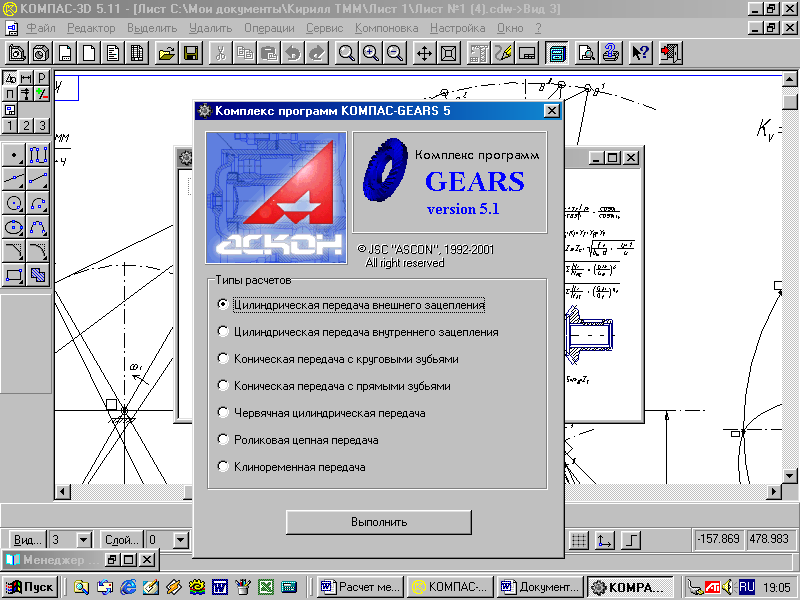Open the Файл menu
The image size is (800, 600).
pyautogui.click(x=41, y=28)
